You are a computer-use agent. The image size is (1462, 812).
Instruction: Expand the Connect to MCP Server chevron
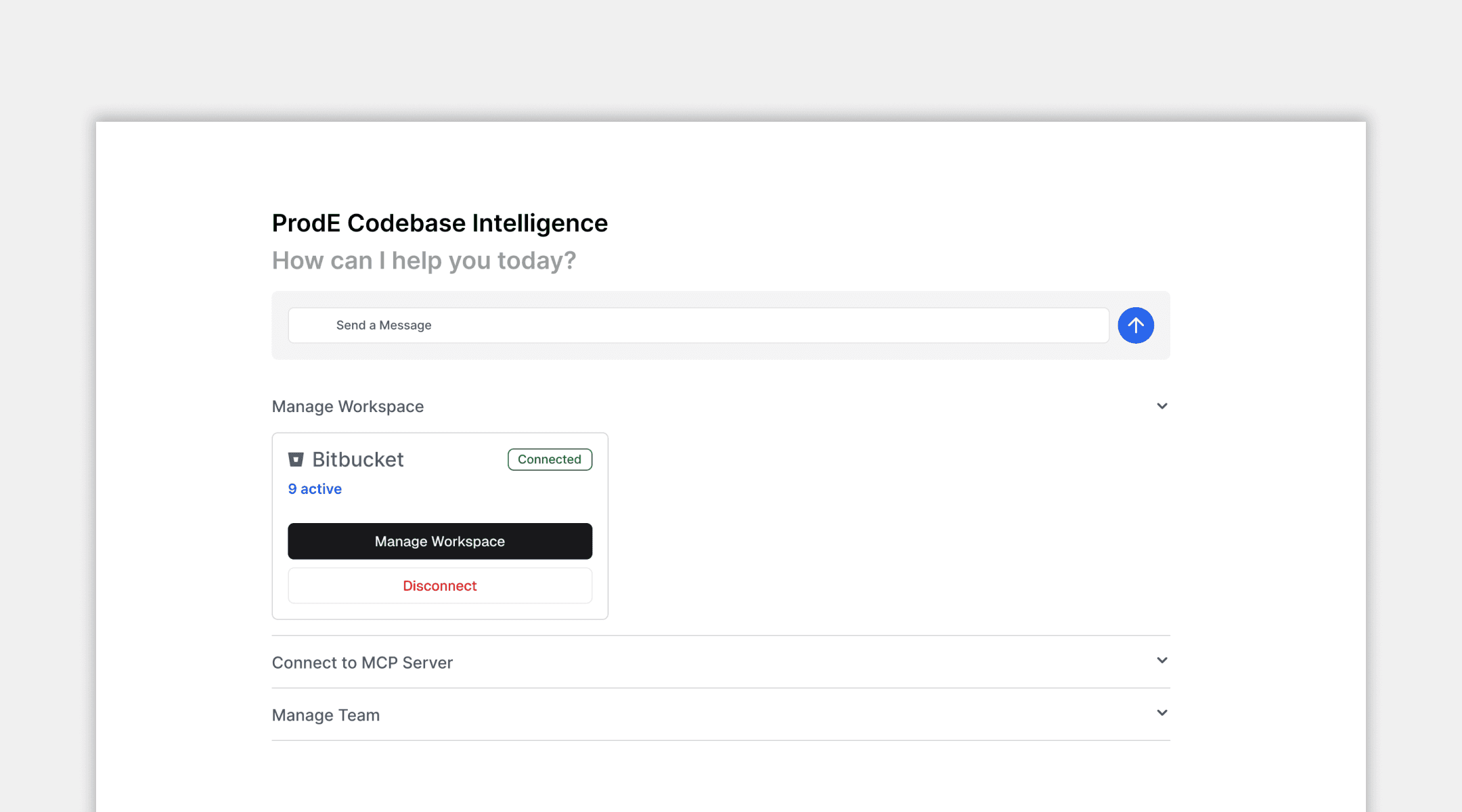1161,660
